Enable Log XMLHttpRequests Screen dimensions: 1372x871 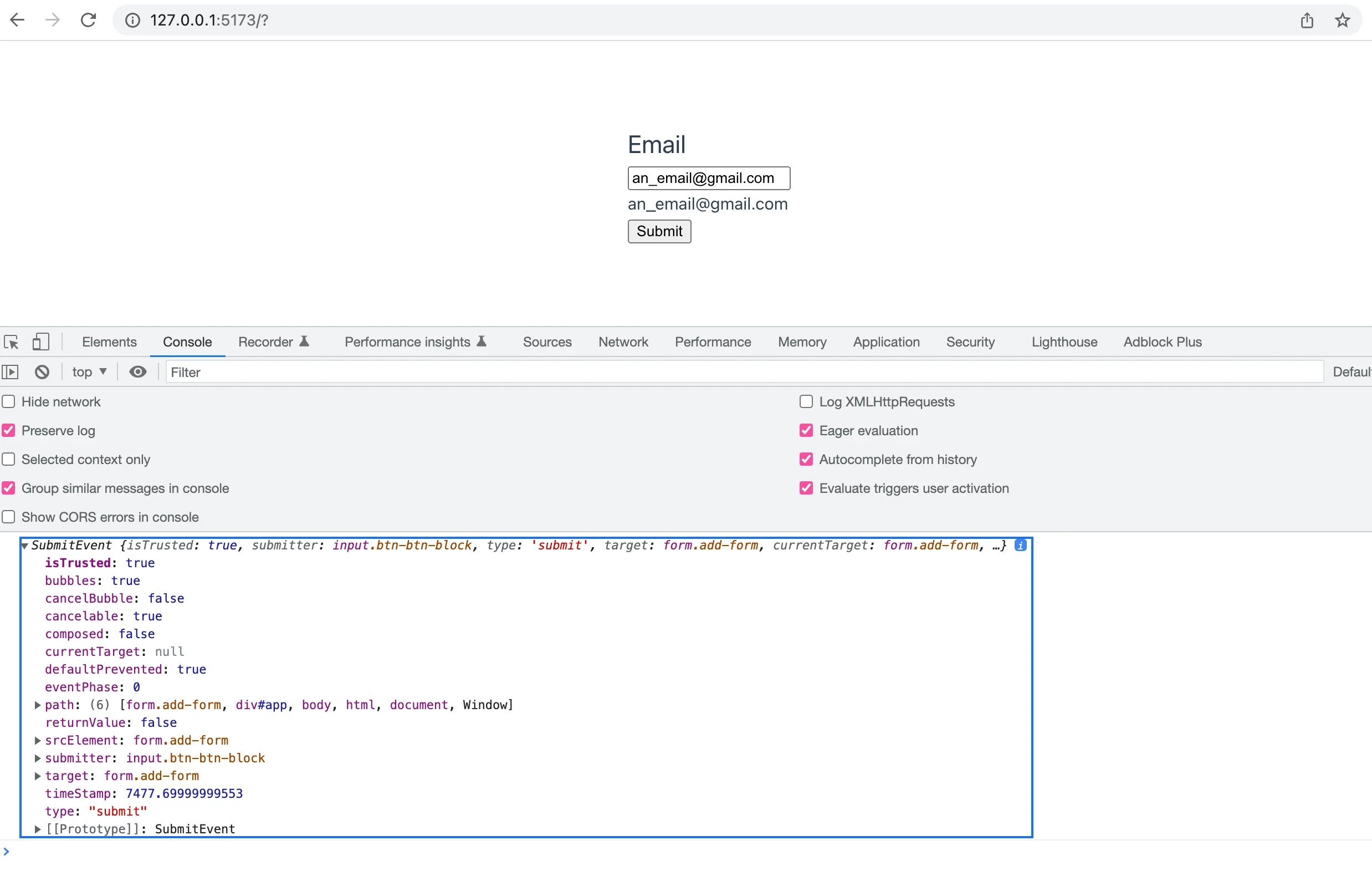806,401
